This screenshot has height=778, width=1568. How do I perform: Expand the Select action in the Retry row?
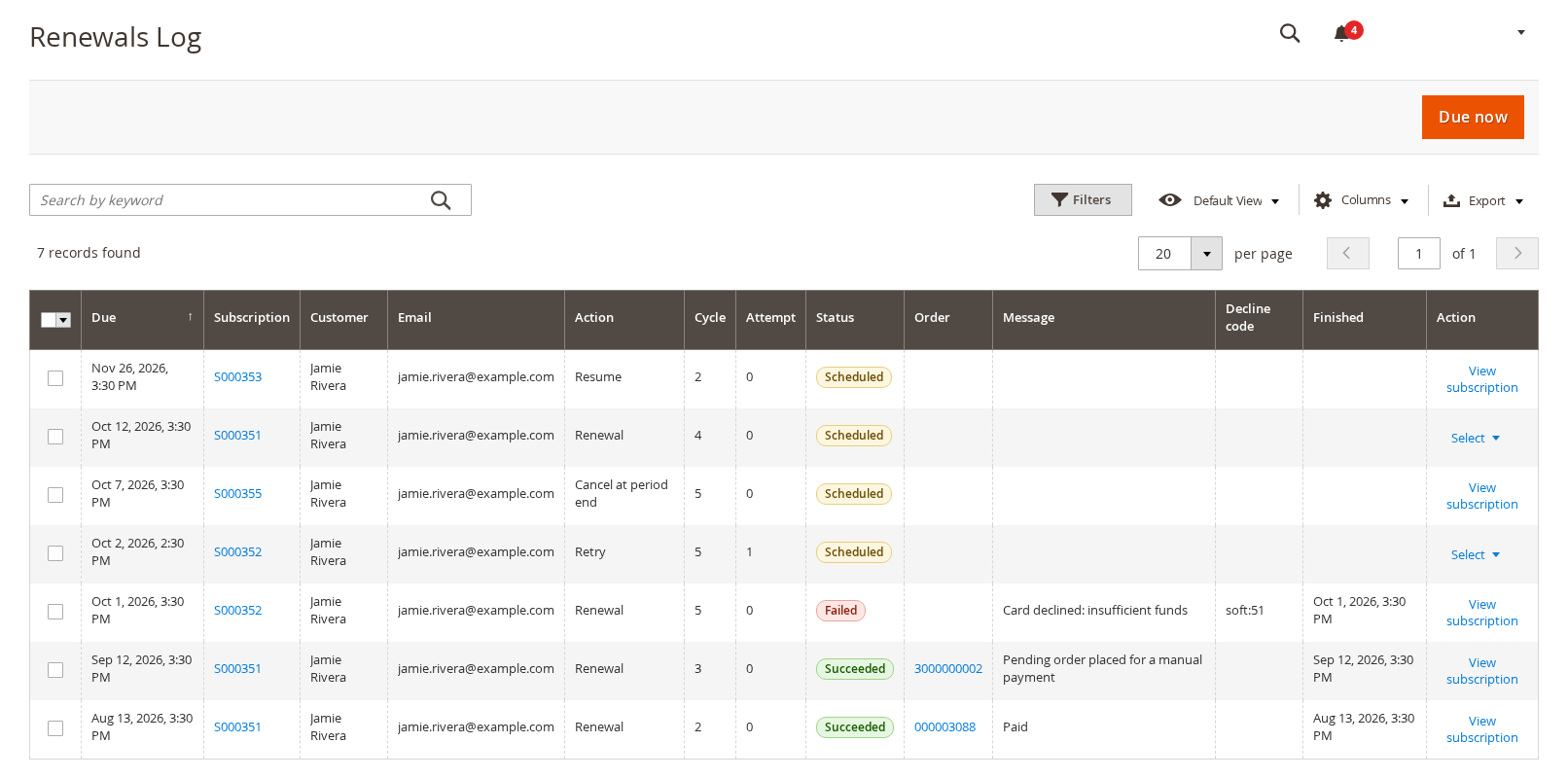point(1475,555)
